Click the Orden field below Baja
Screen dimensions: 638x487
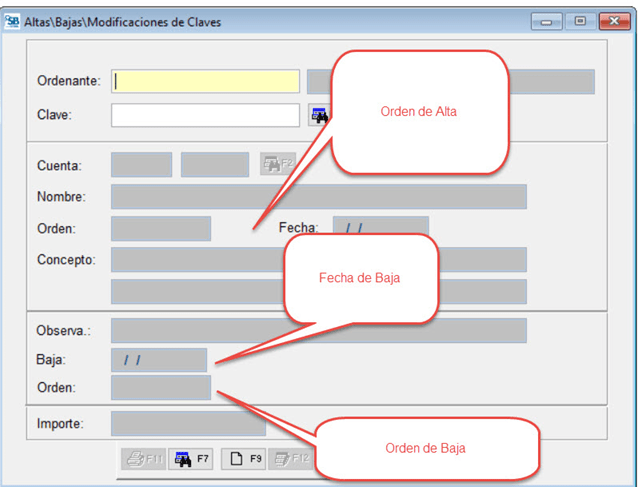[161, 387]
